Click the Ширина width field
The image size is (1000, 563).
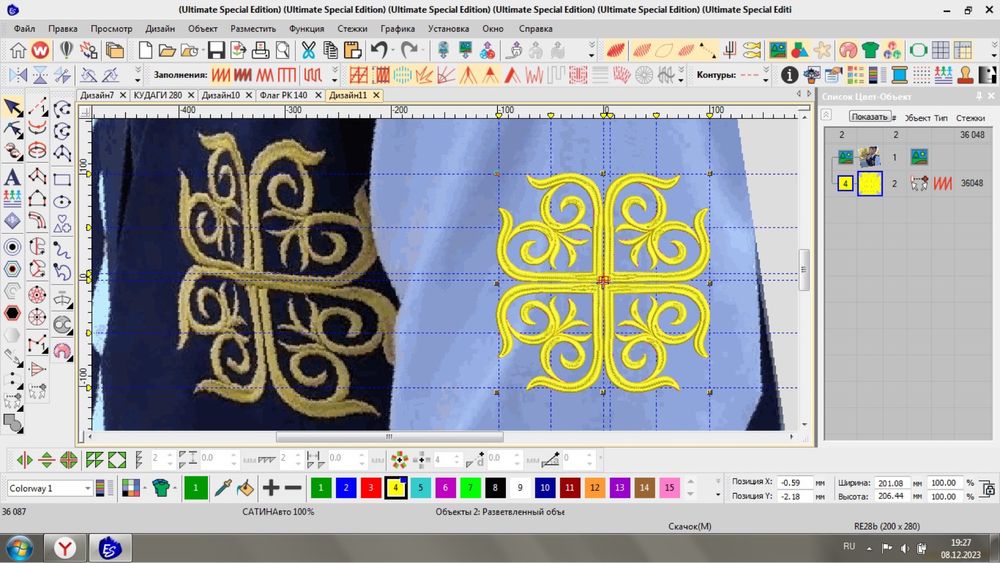(891, 483)
